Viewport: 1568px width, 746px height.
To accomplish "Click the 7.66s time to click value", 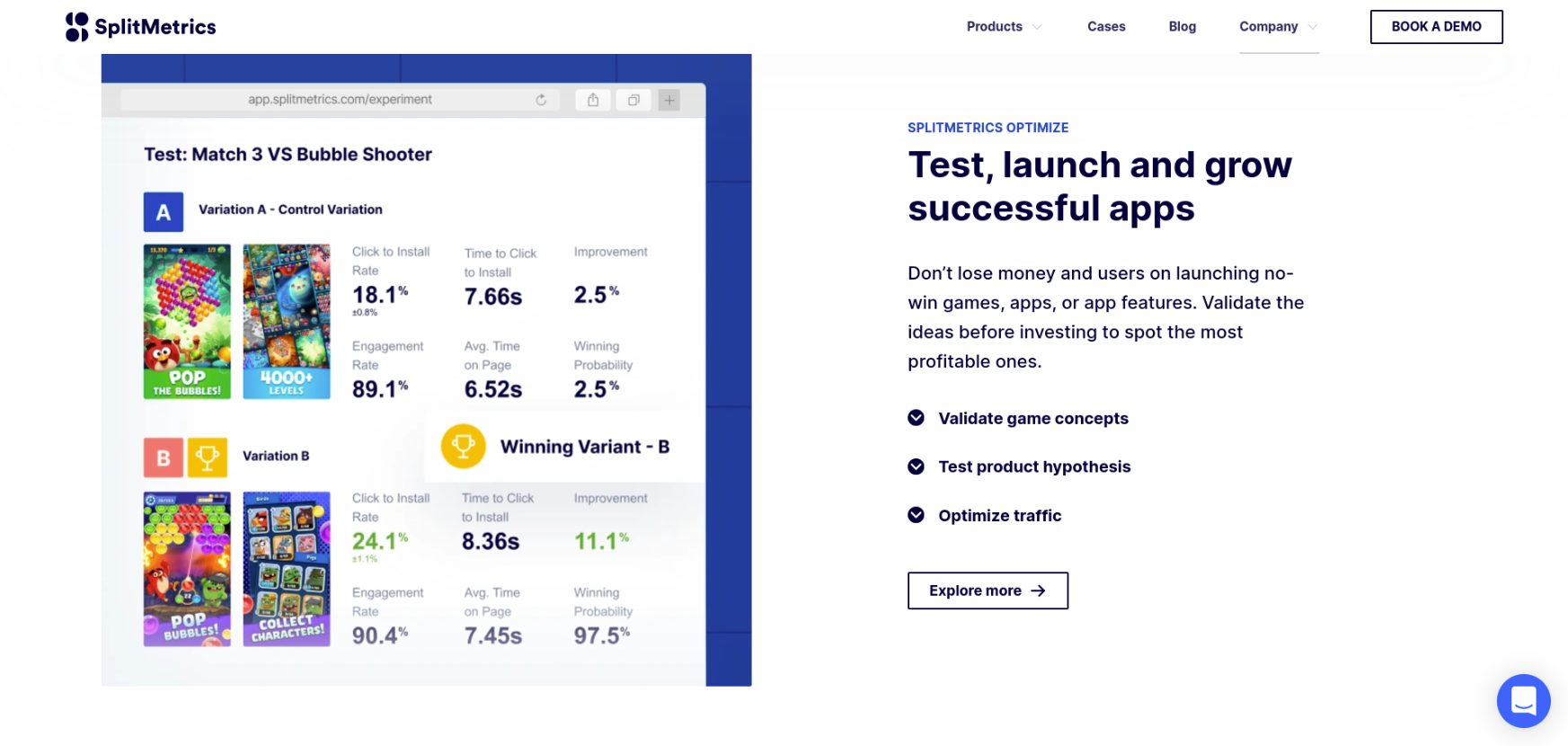I will coord(493,297).
